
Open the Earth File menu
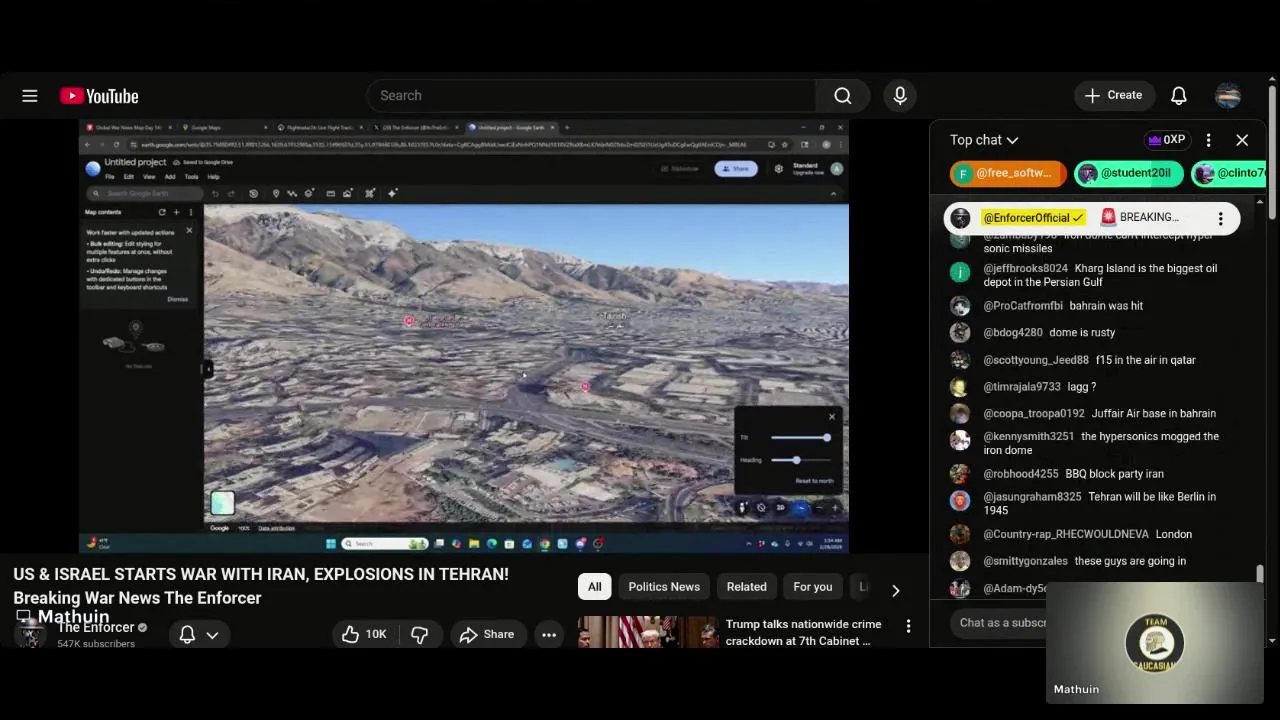click(x=109, y=177)
